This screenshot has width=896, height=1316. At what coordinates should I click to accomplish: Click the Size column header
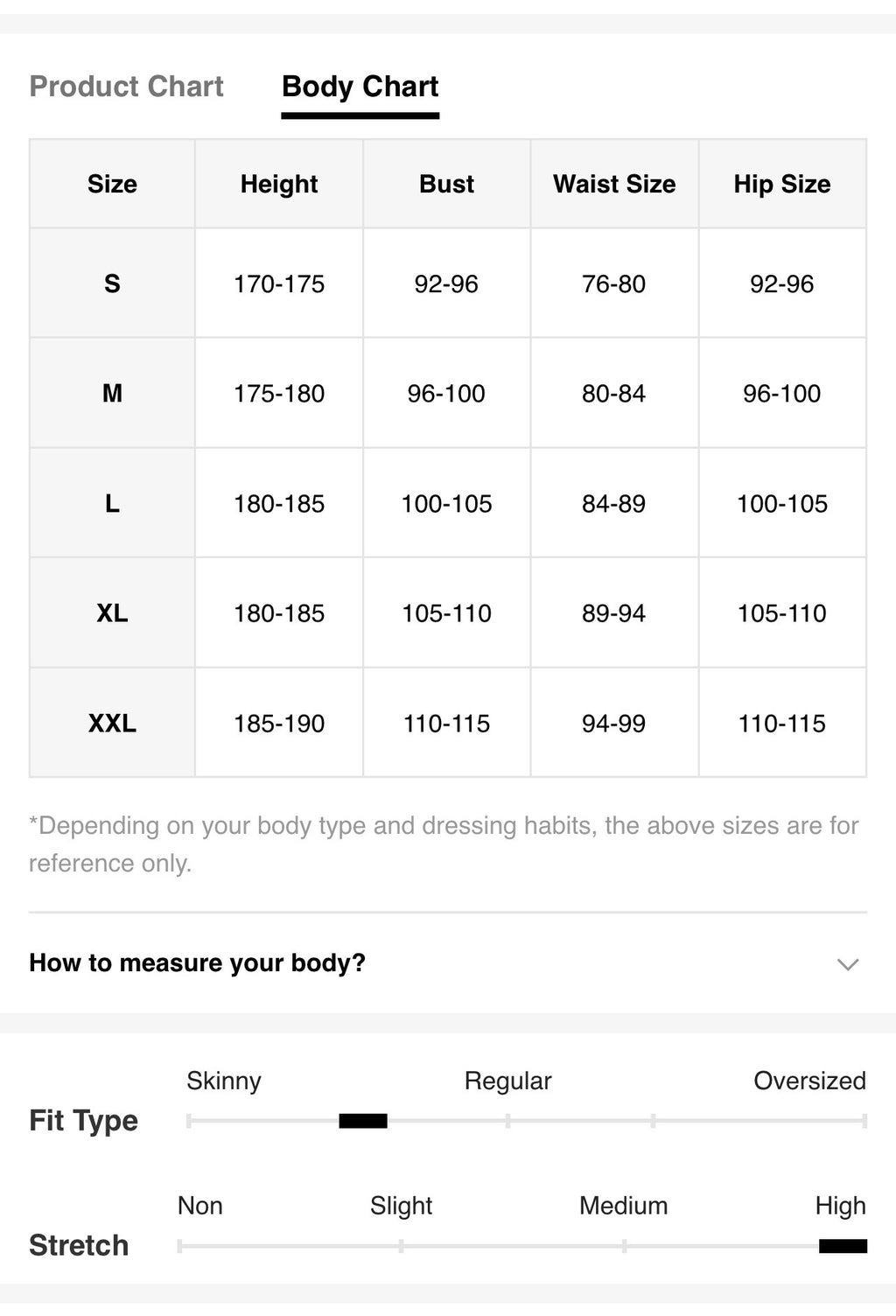pyautogui.click(x=112, y=185)
